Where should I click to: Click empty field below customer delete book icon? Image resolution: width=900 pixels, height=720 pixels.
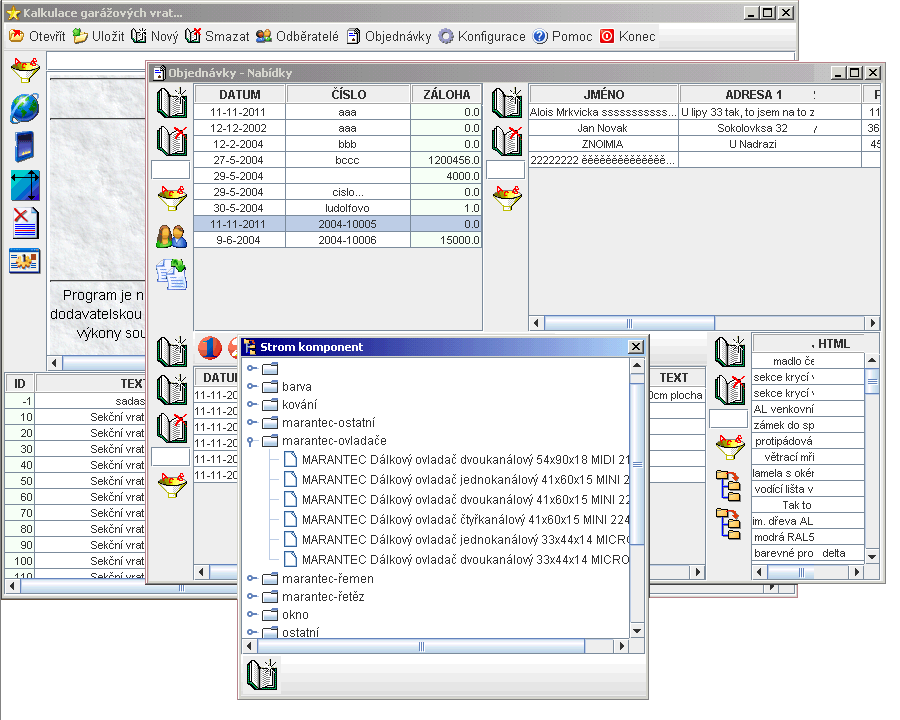click(x=506, y=170)
